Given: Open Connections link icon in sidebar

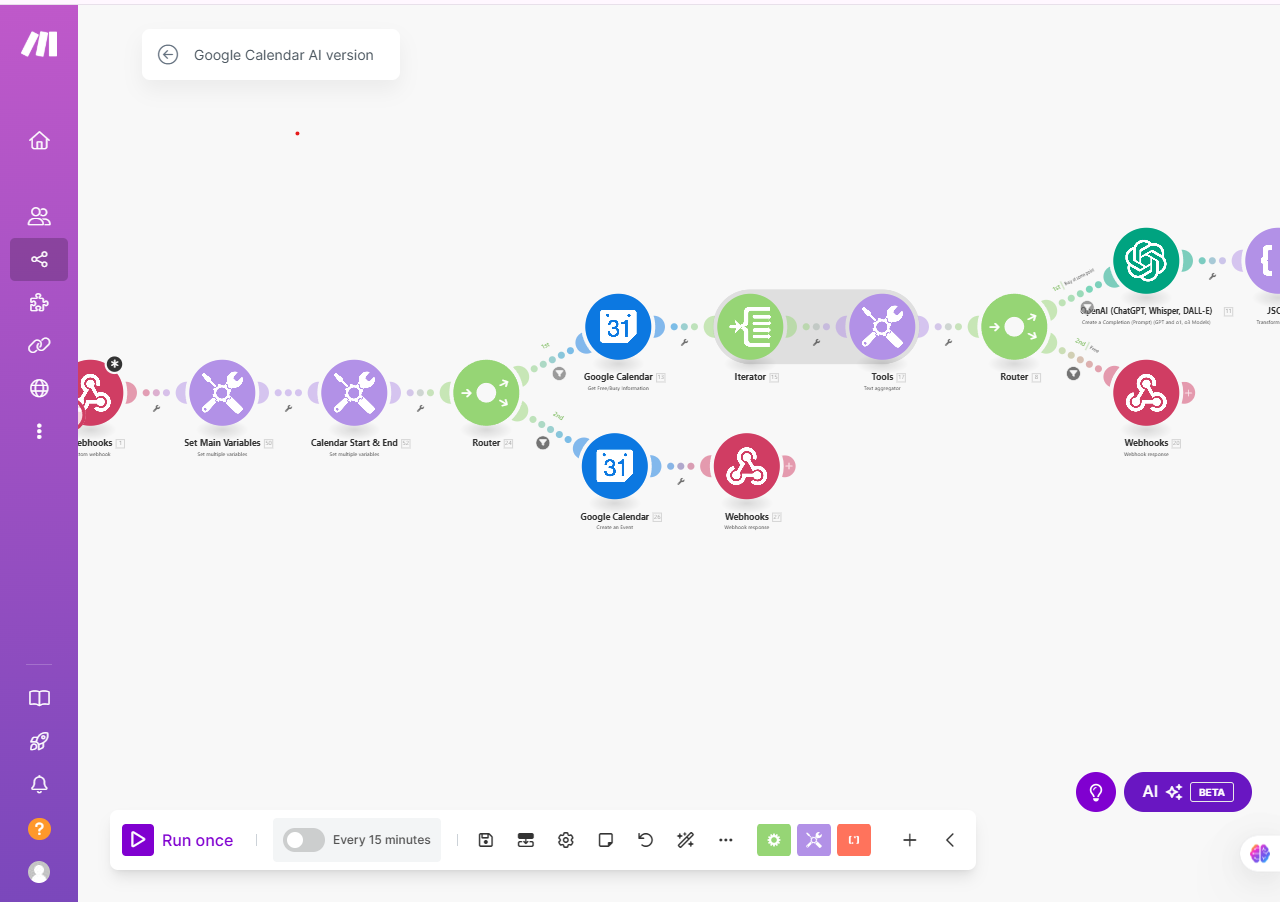Looking at the screenshot, I should tap(39, 346).
